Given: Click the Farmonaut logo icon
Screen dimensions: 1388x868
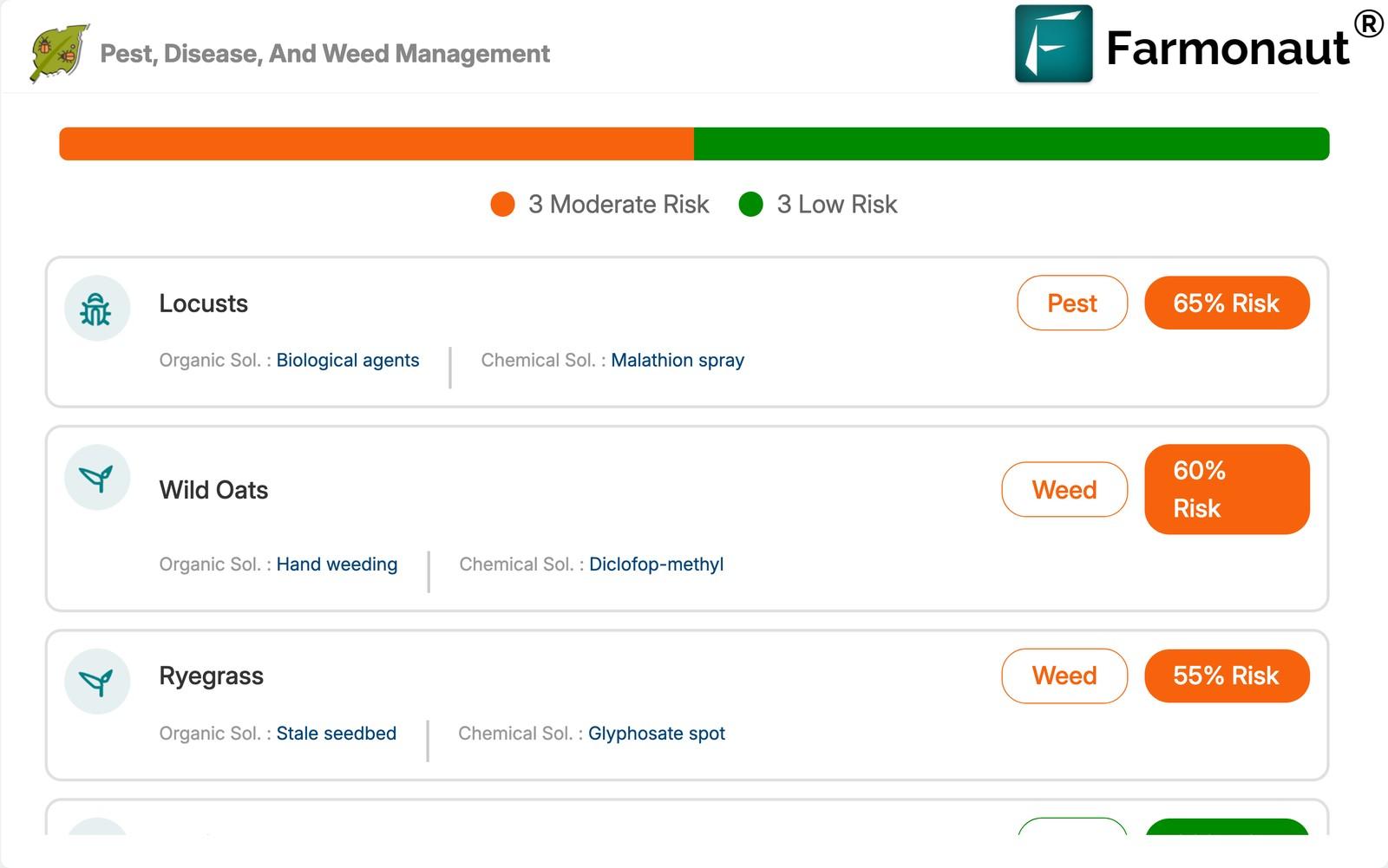Looking at the screenshot, I should [x=1053, y=44].
